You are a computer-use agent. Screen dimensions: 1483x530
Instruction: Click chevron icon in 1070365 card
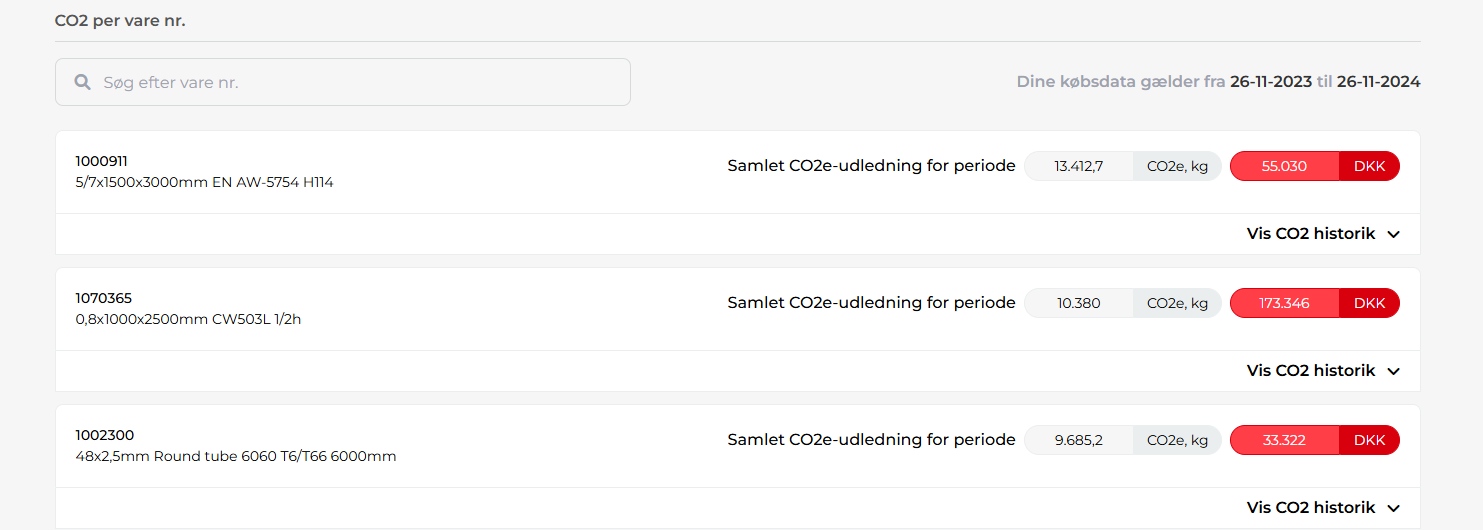[x=1394, y=371]
